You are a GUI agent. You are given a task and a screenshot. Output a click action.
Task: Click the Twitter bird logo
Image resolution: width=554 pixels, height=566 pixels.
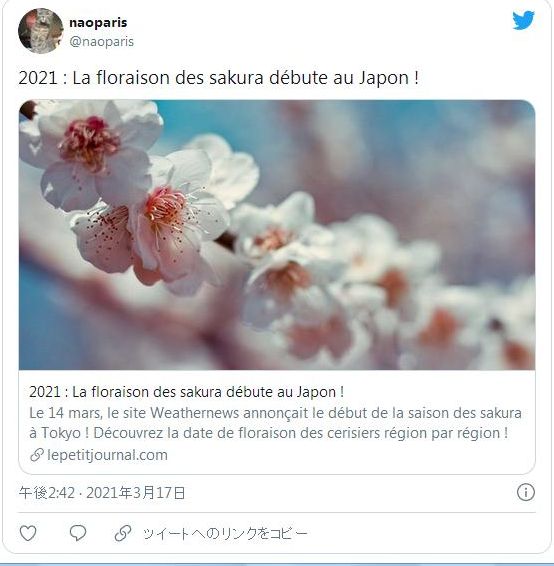pyautogui.click(x=523, y=20)
